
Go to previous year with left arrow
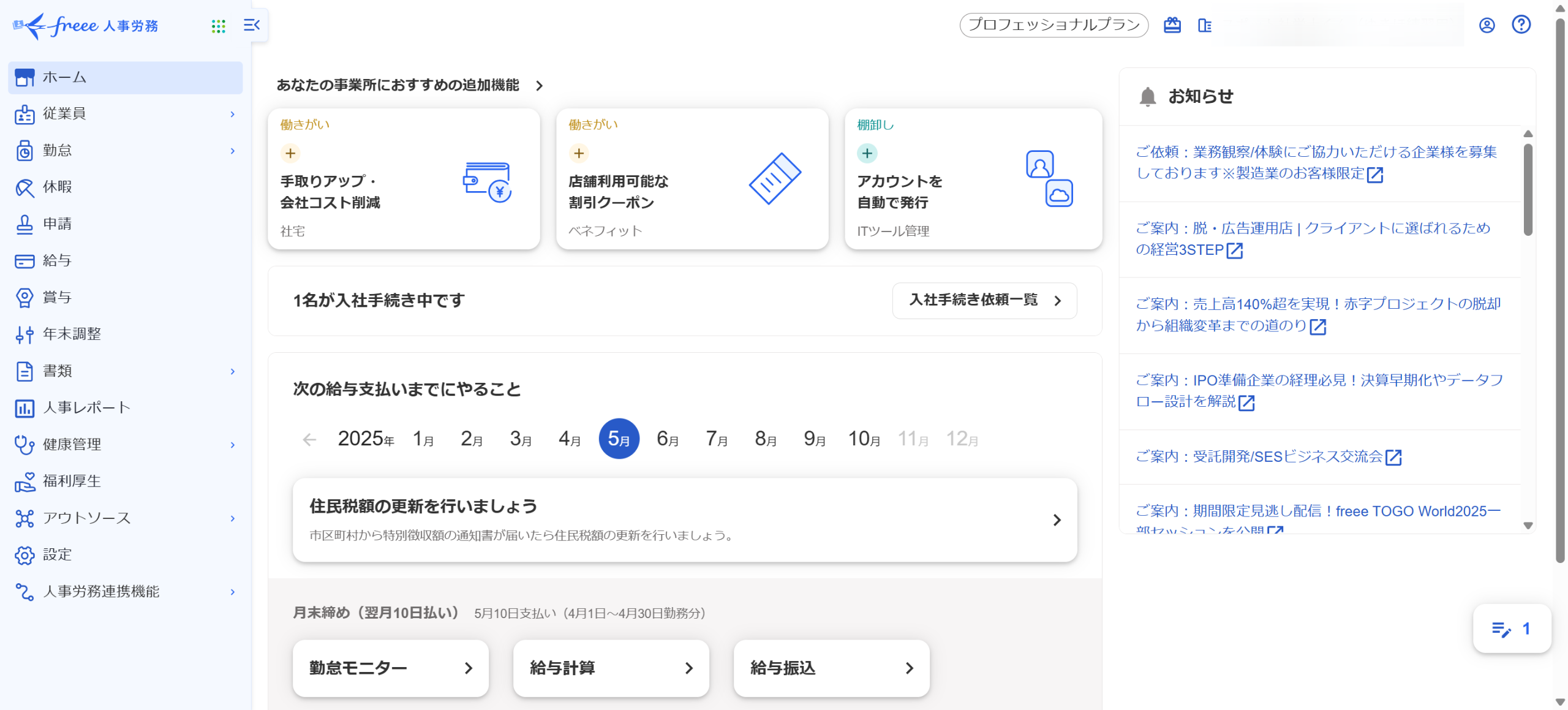coord(309,439)
